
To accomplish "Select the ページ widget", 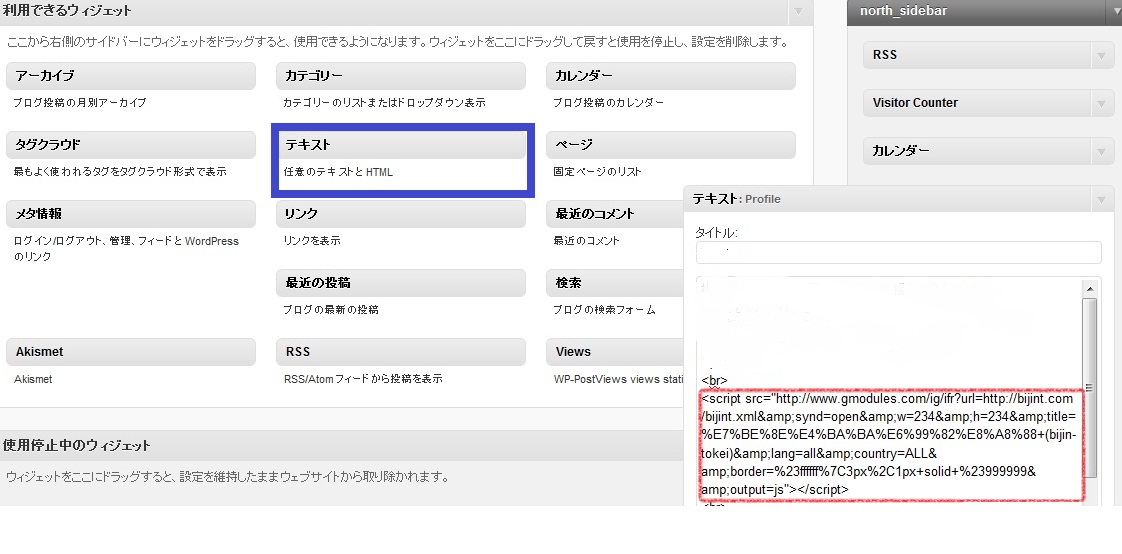I will [670, 145].
